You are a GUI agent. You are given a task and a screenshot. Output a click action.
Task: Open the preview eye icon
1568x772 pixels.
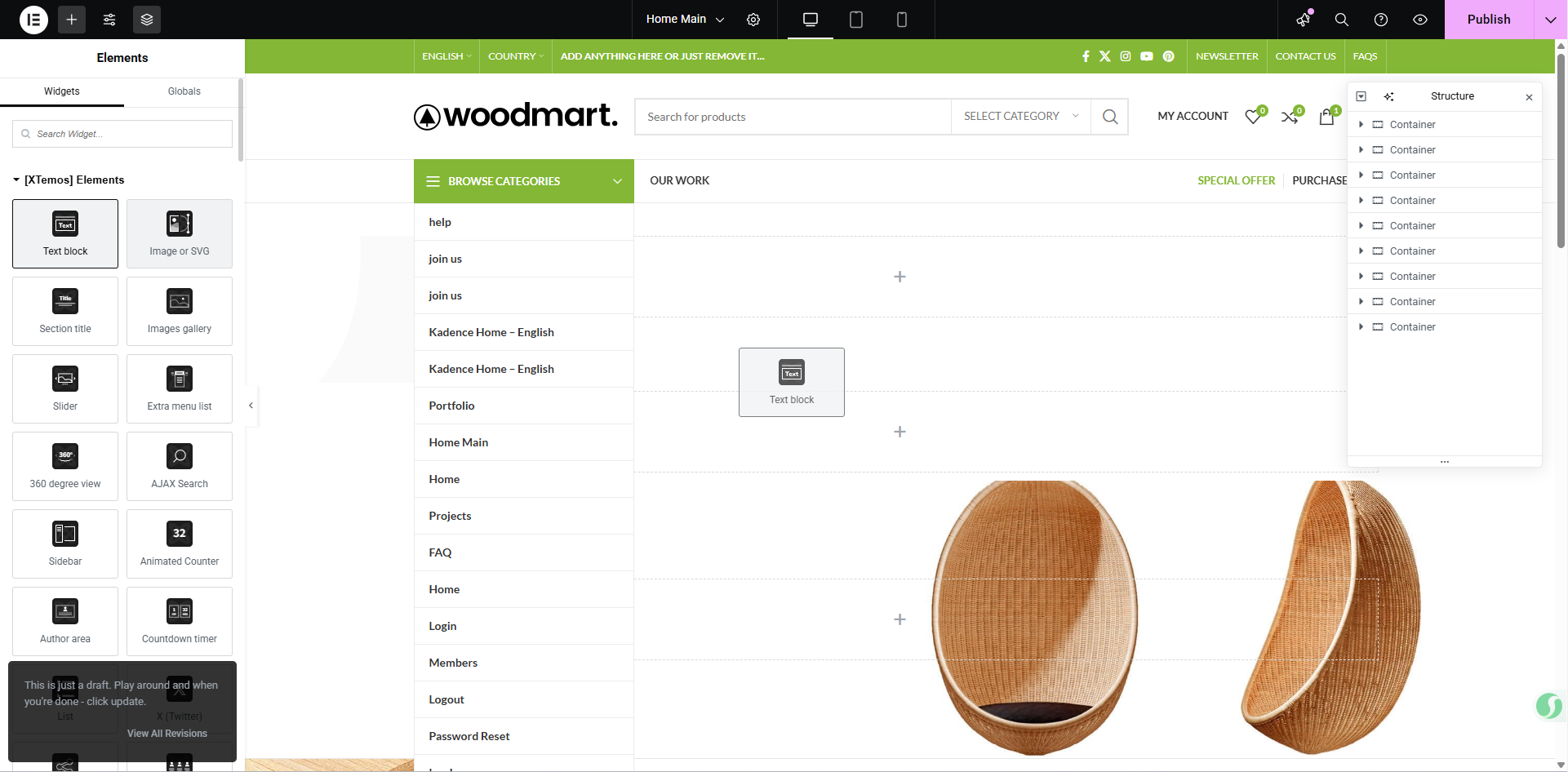1420,20
